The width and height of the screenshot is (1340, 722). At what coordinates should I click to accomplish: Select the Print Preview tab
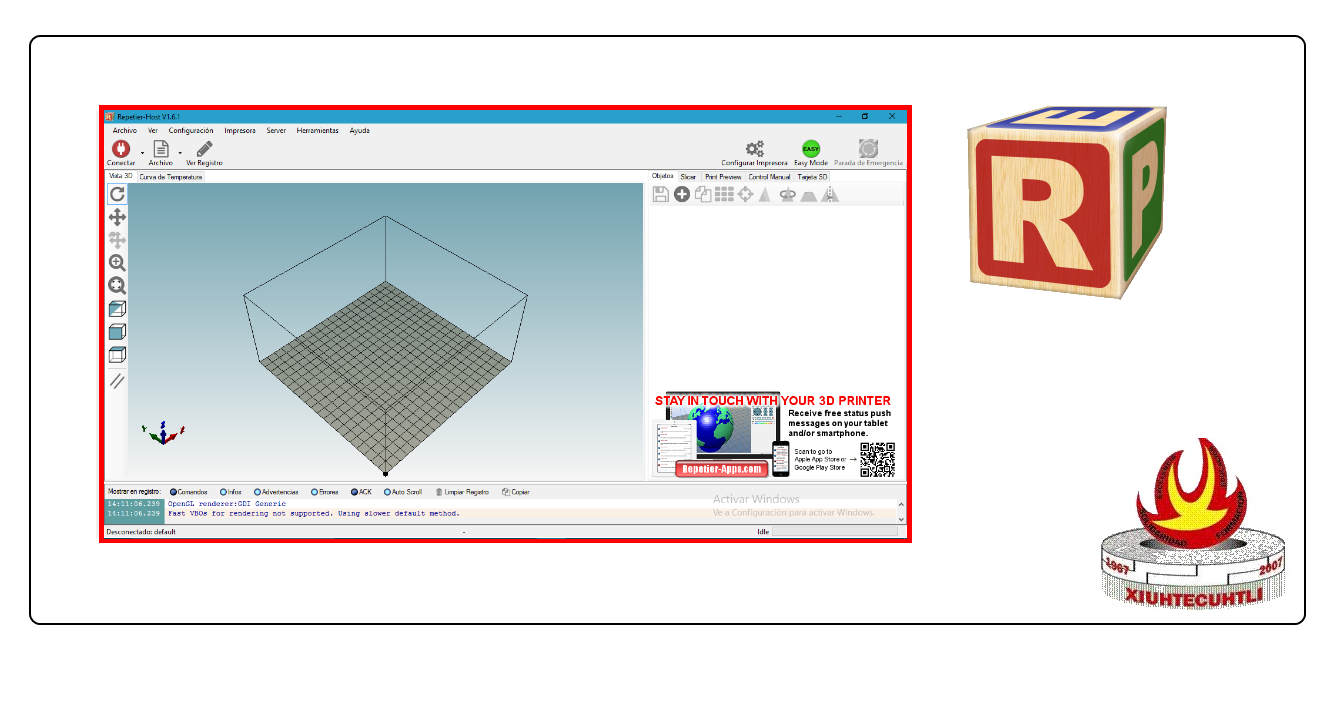point(723,177)
